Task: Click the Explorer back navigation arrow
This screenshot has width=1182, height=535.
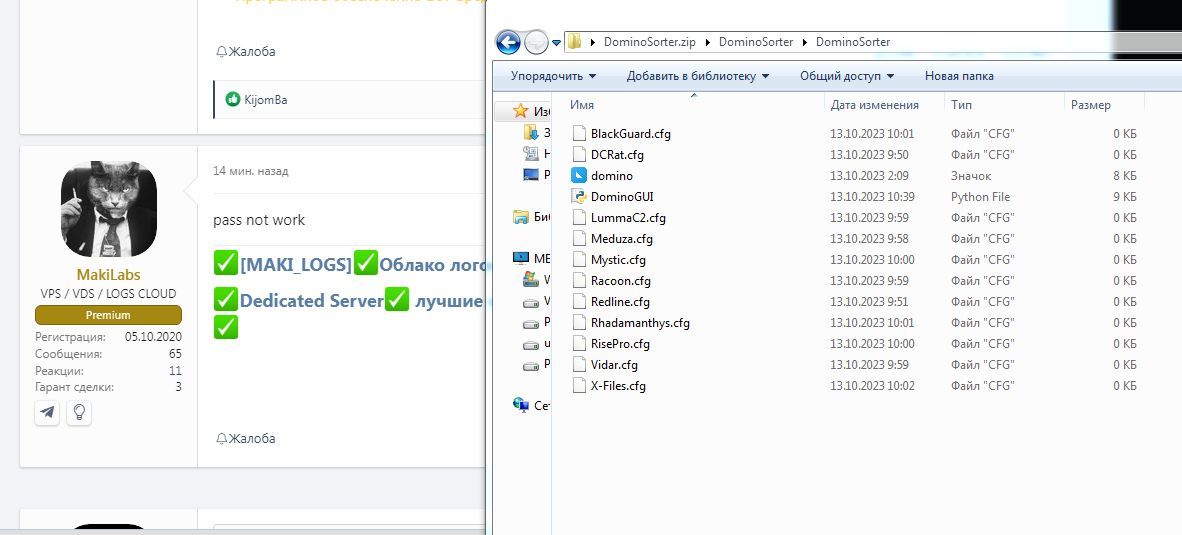Action: click(508, 42)
